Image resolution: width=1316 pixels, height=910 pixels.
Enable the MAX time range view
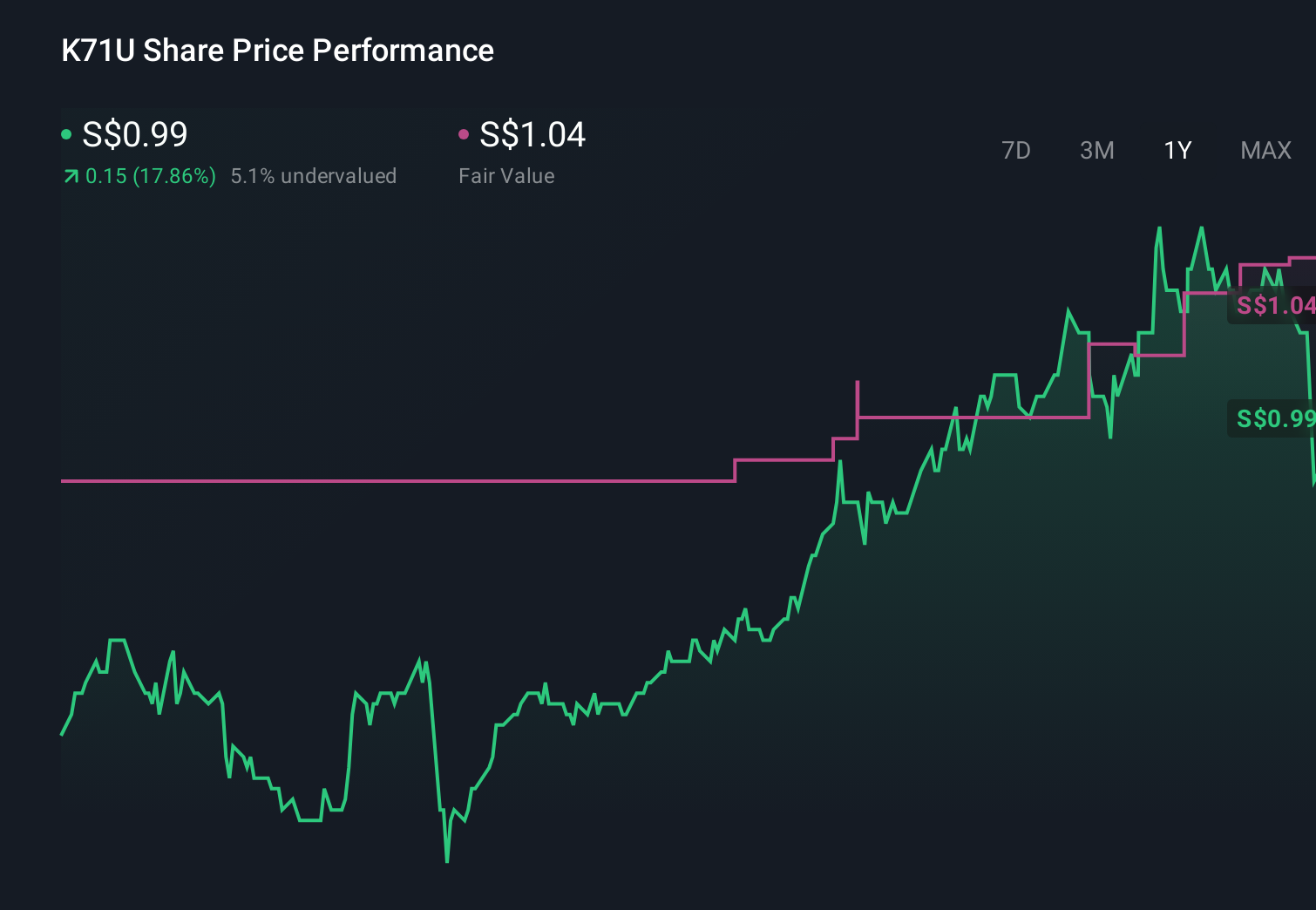click(1265, 150)
